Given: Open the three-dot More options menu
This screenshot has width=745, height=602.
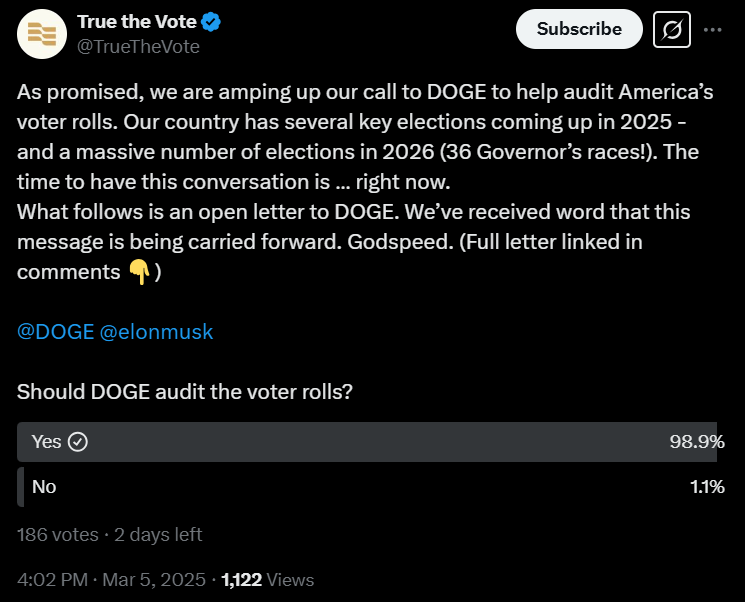Looking at the screenshot, I should [713, 30].
